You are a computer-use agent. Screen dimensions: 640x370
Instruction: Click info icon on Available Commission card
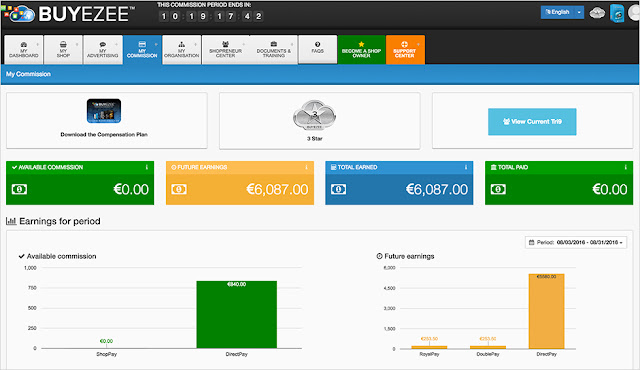[147, 167]
